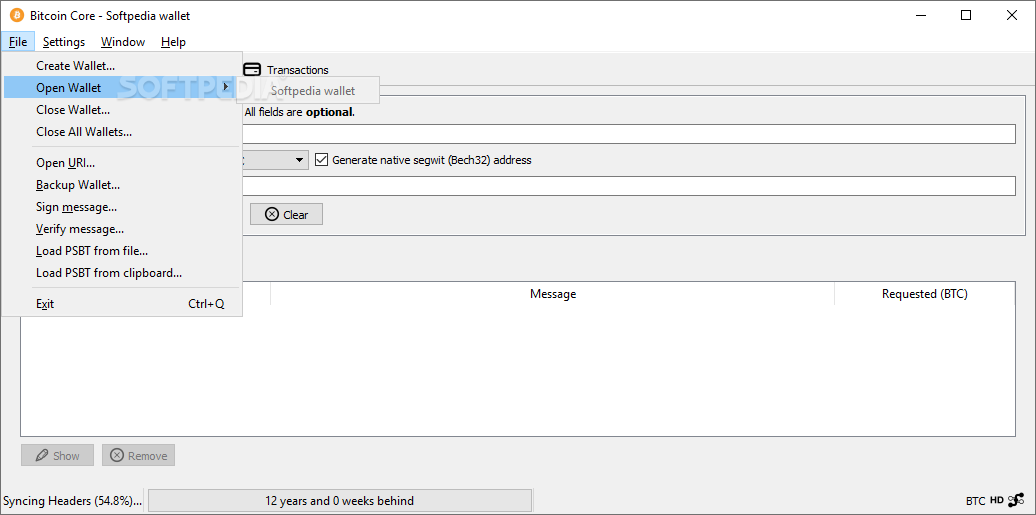Click into the Message input field
Image resolution: width=1036 pixels, height=515 pixels.
pos(628,186)
